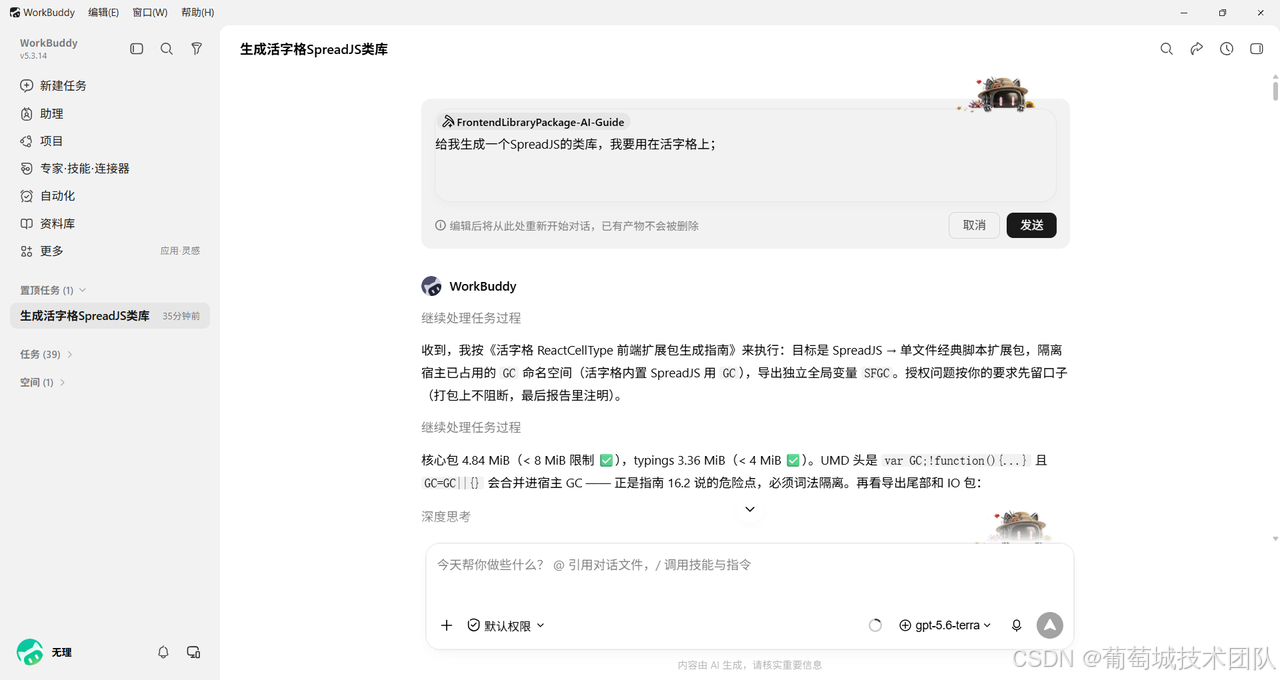Screen dimensions: 1280x680
Task: Click 应用 灵感 link beside 更多
Action: coord(180,251)
